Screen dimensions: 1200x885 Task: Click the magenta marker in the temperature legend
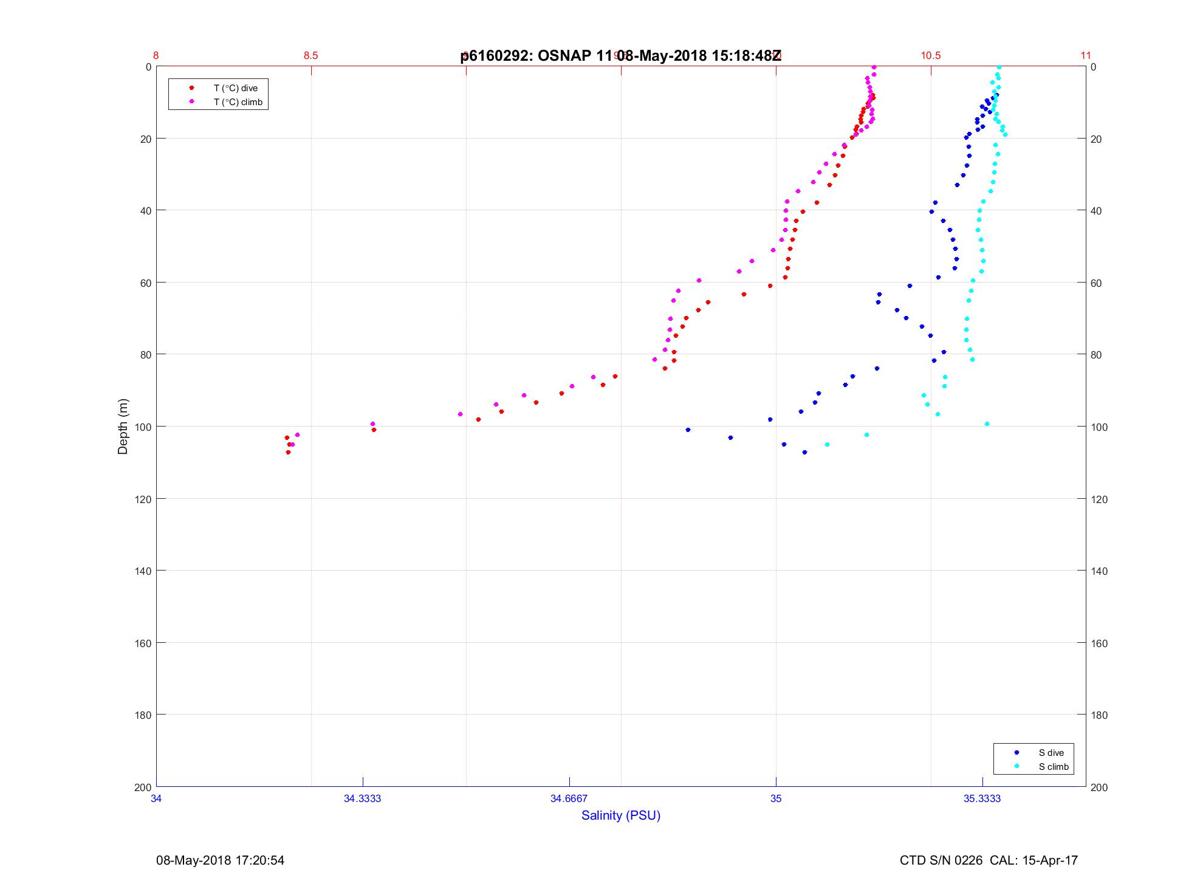[191, 102]
